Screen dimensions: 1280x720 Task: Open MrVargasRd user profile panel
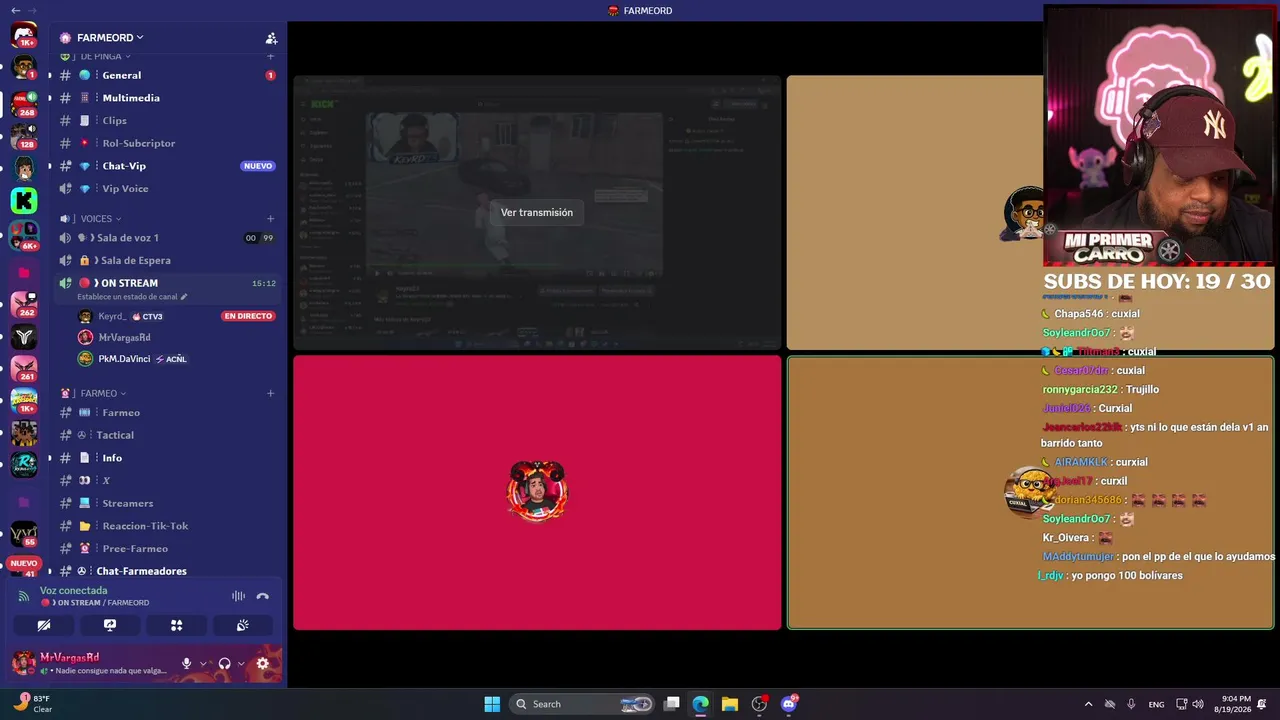(93, 663)
